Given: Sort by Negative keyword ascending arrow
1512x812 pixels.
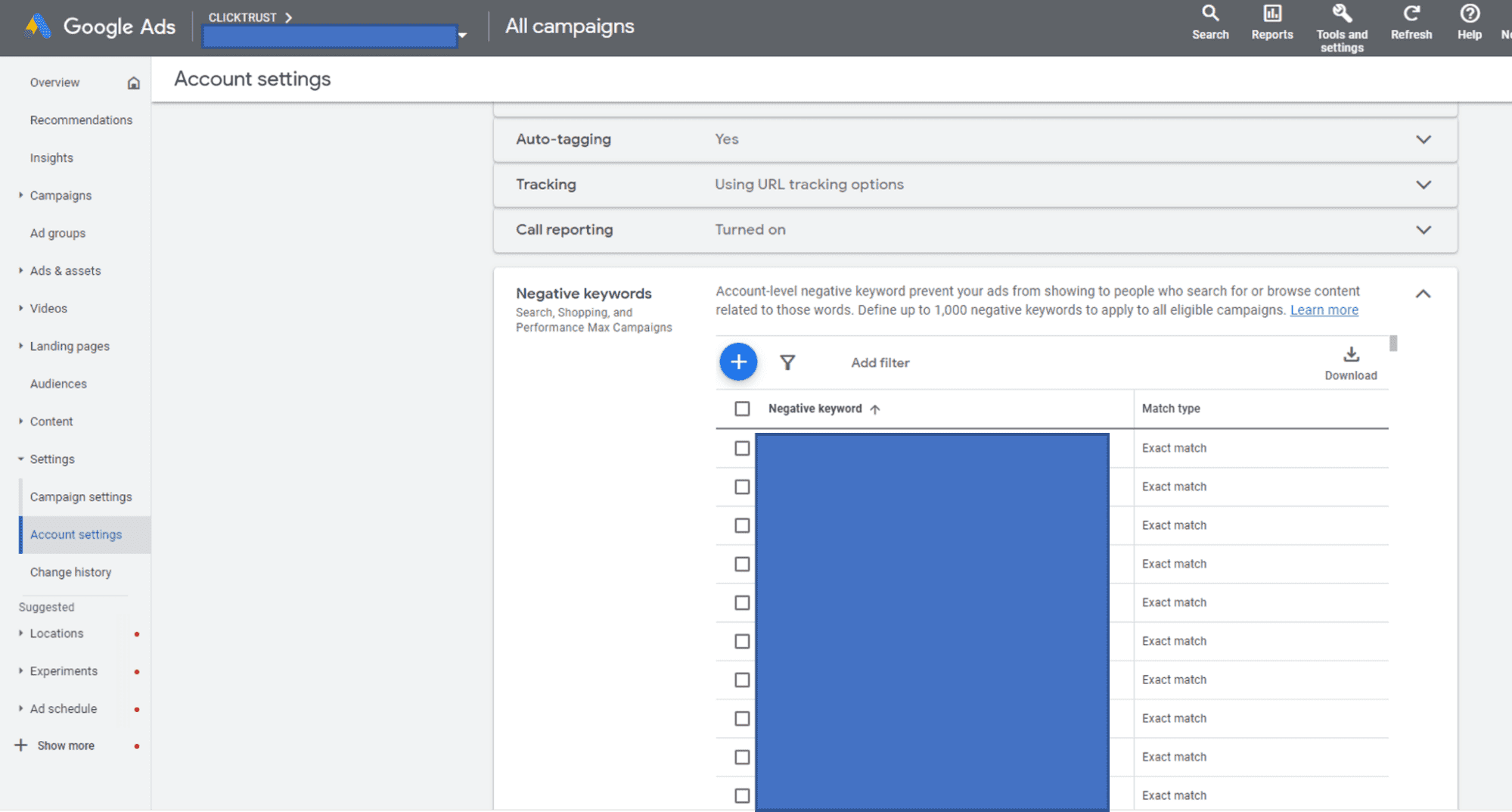Looking at the screenshot, I should [x=875, y=409].
